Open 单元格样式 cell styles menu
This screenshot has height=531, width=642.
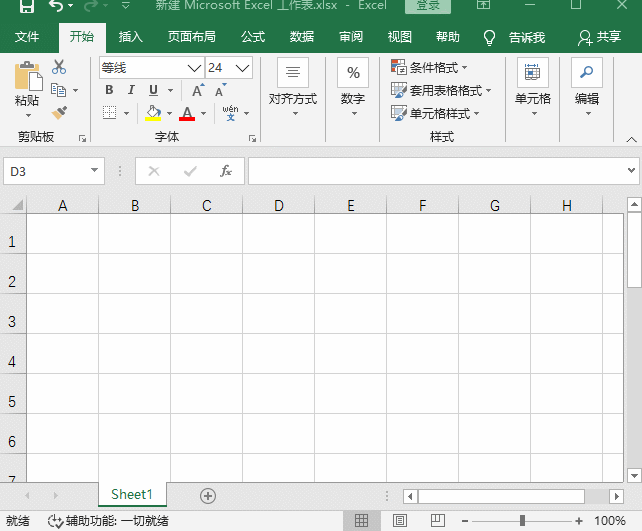[x=435, y=113]
